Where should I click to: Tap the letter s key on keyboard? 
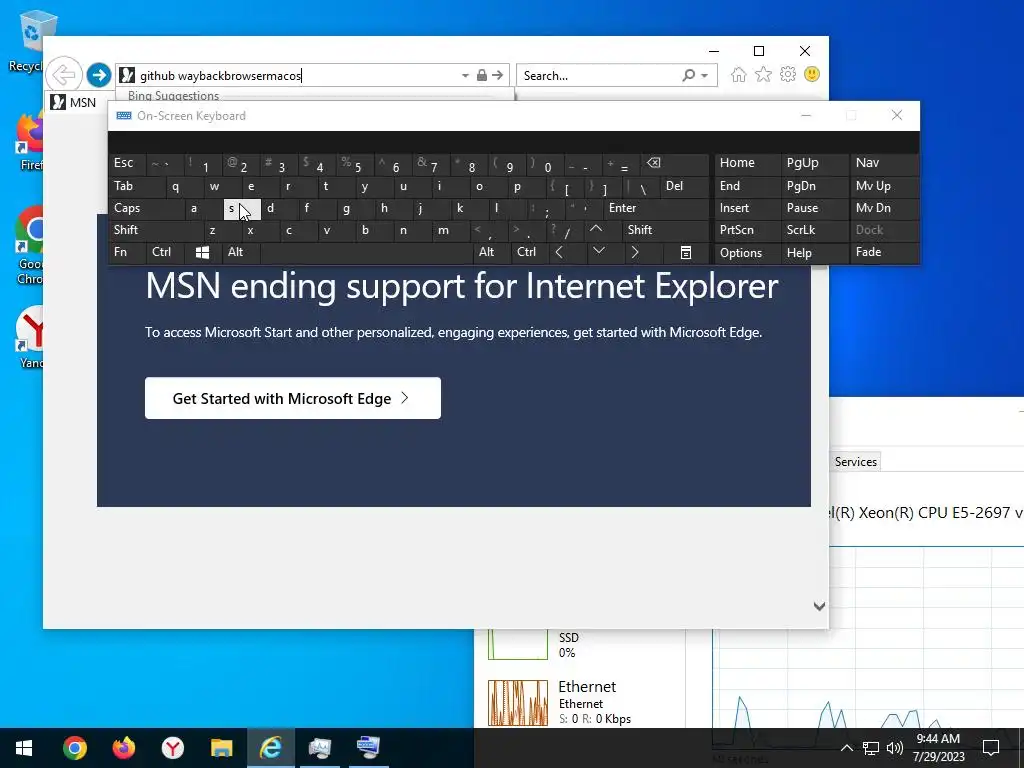pos(242,209)
